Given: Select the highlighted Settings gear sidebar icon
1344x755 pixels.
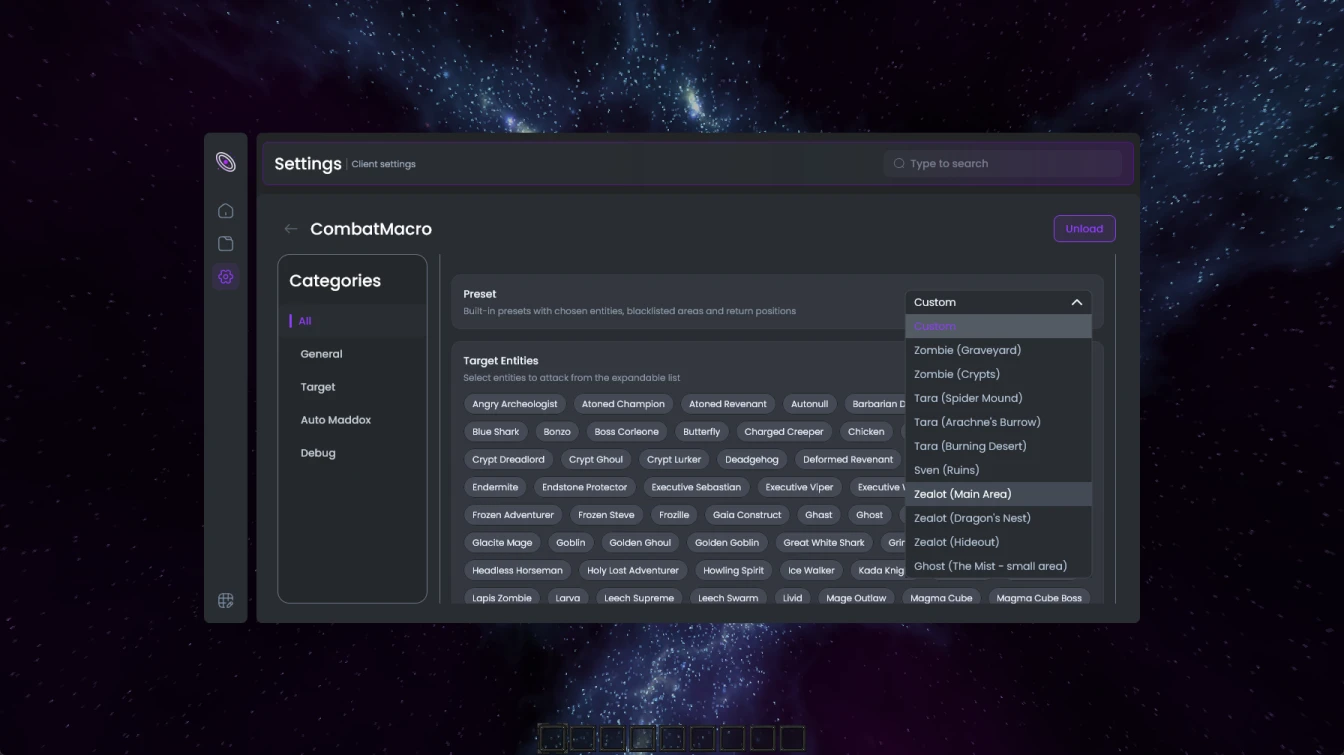Looking at the screenshot, I should click(226, 277).
